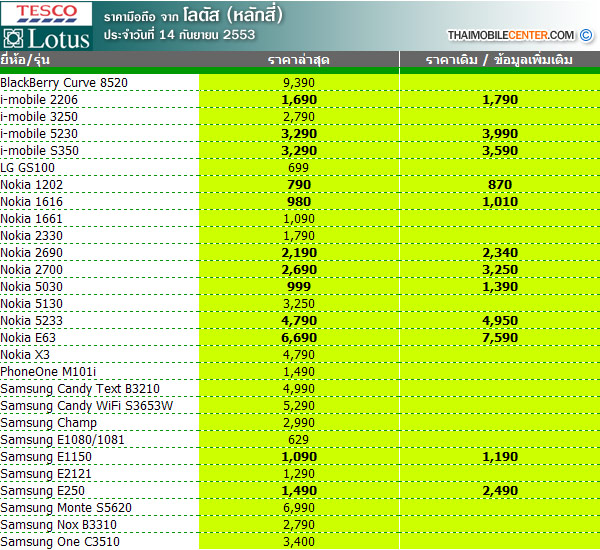Click the old price 3,590
This screenshot has height=550, width=600.
click(x=500, y=150)
